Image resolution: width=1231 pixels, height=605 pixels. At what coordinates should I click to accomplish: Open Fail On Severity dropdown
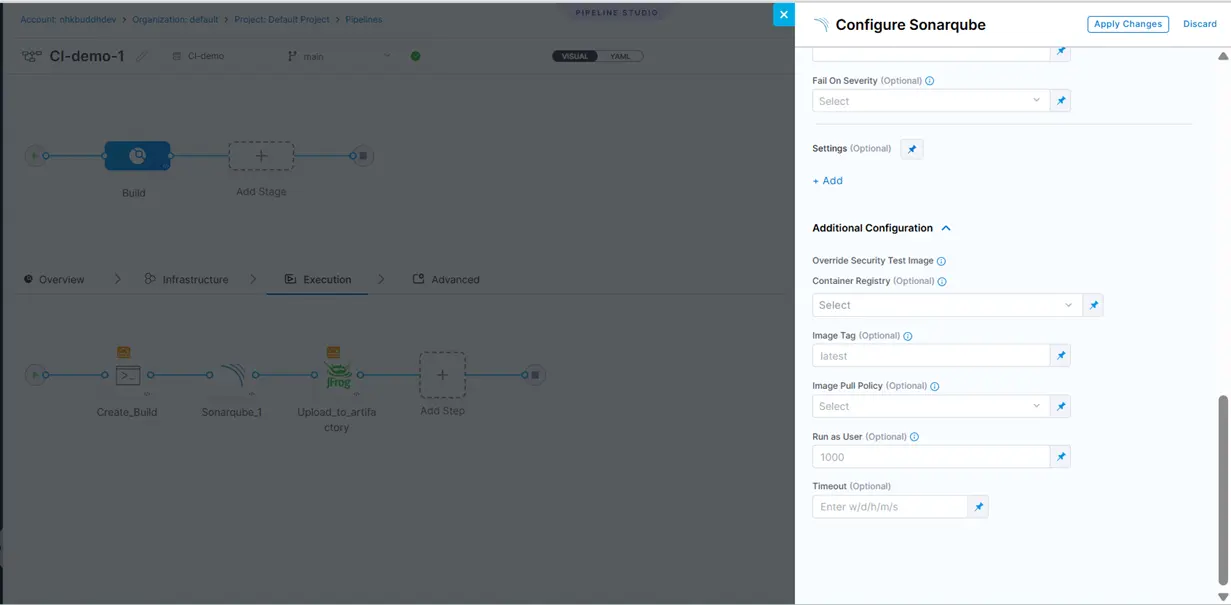[931, 101]
